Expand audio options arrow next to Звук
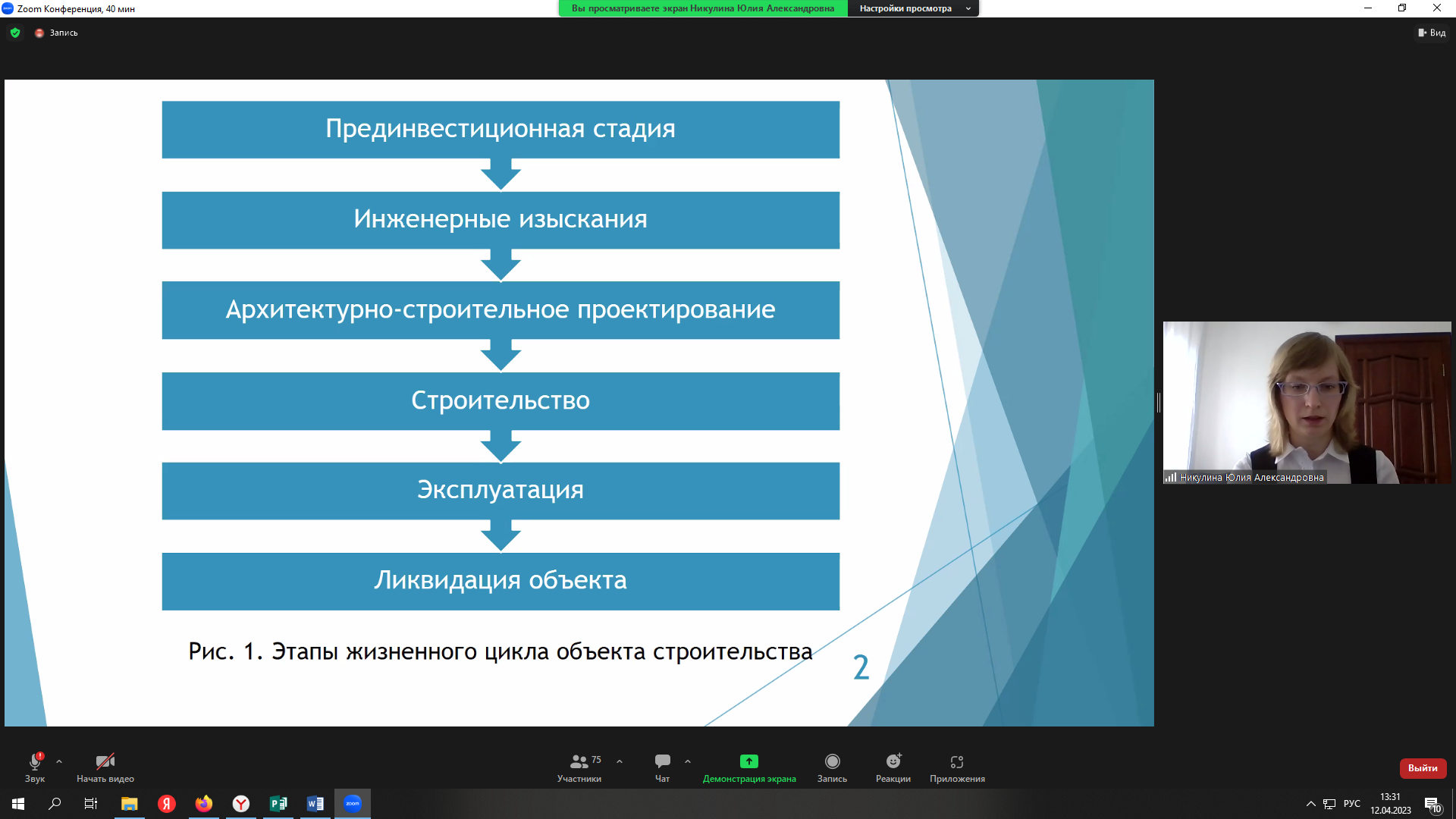 pos(59,761)
